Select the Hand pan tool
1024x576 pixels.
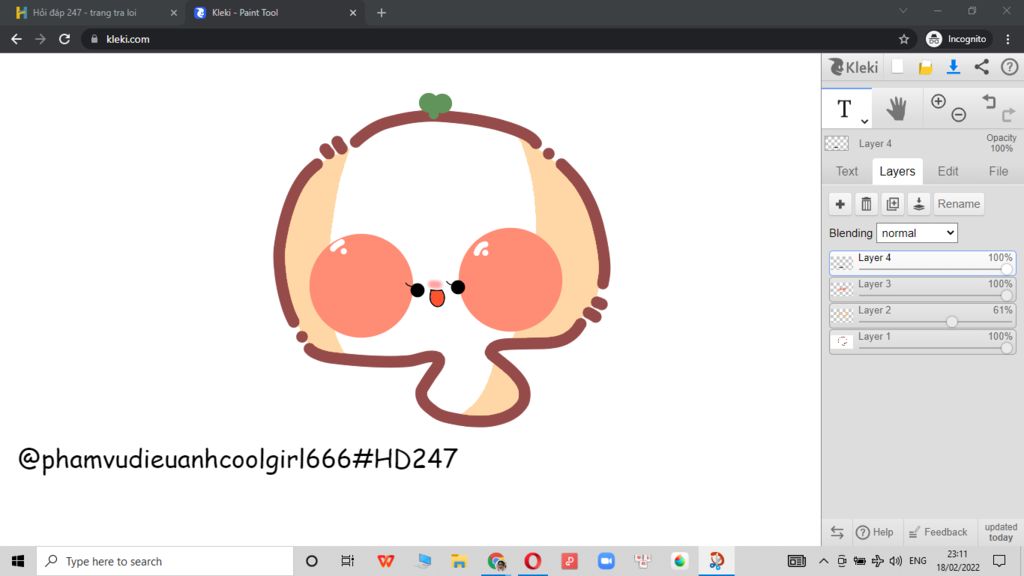coord(897,108)
